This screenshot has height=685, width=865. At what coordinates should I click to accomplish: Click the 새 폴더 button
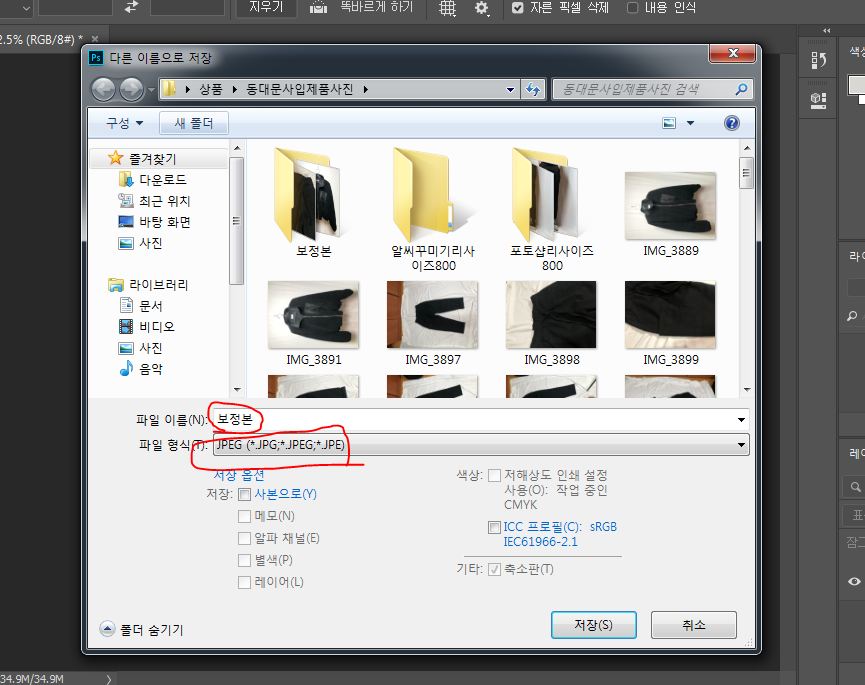tap(194, 123)
